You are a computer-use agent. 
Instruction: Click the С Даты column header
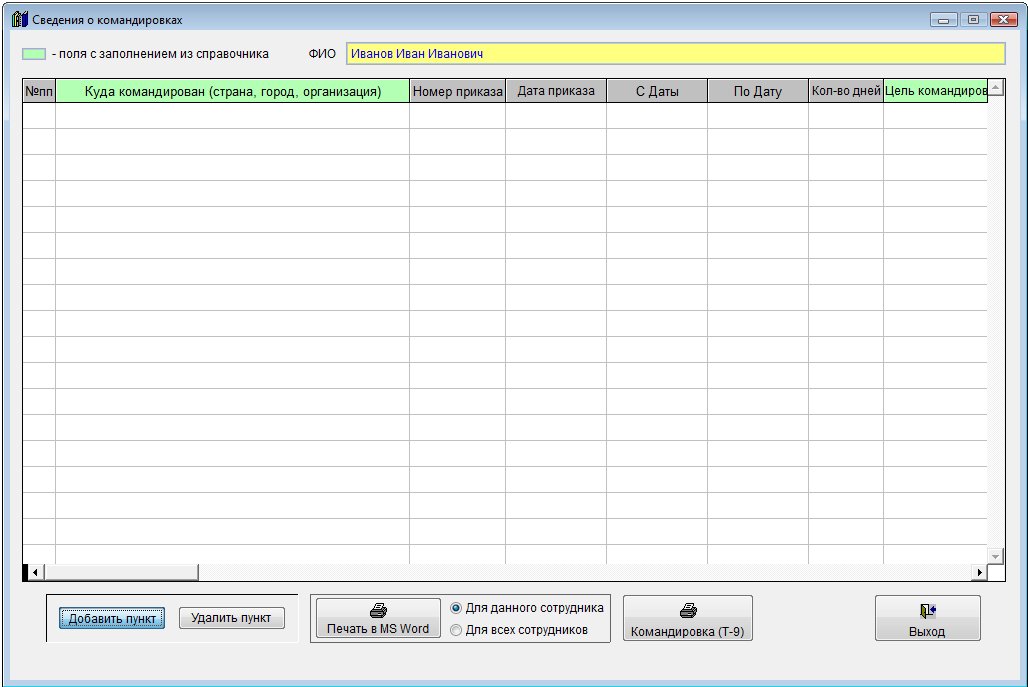coord(657,91)
